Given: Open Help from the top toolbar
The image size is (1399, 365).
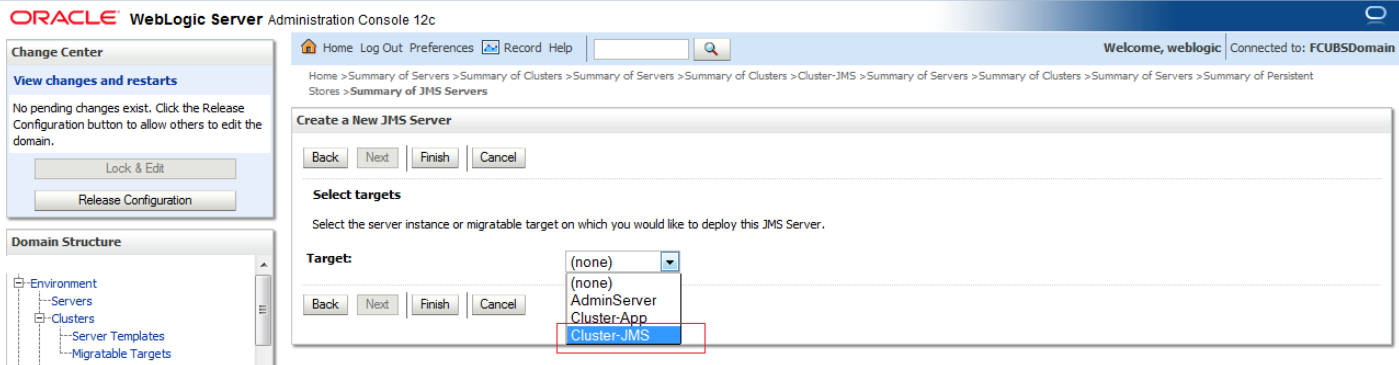Looking at the screenshot, I should click(561, 48).
